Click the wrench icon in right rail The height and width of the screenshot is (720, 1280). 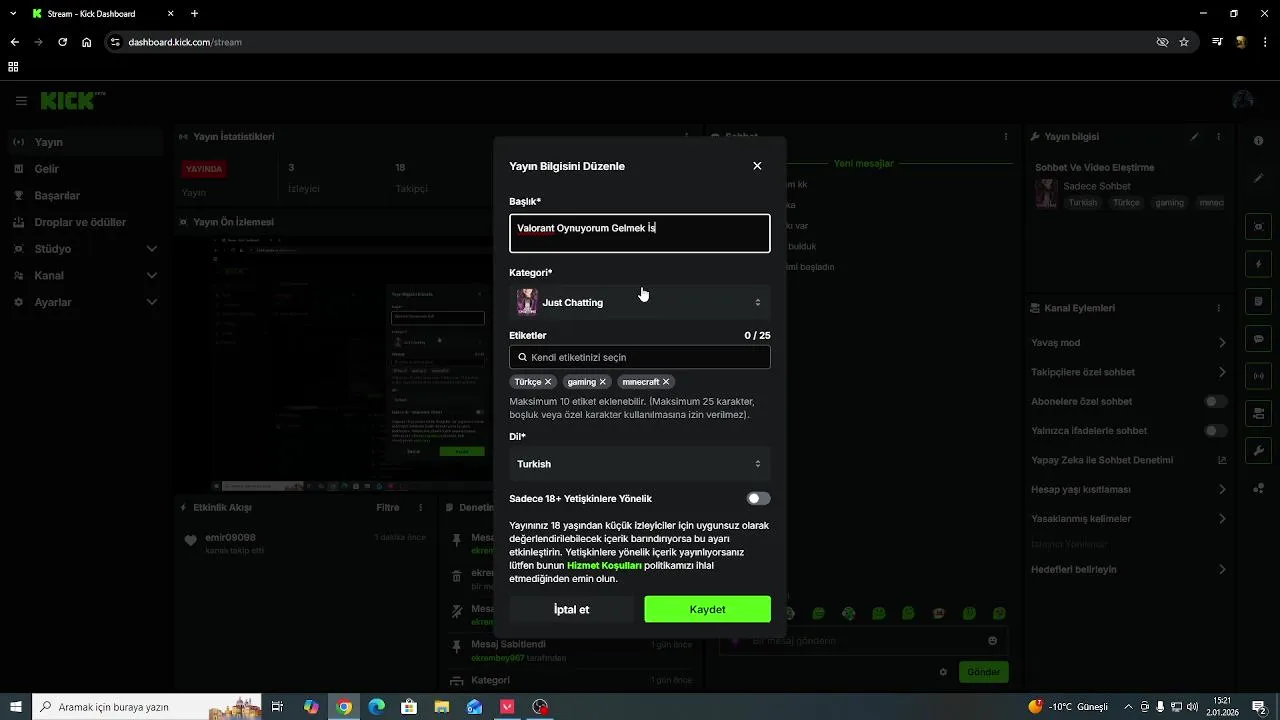[1258, 451]
